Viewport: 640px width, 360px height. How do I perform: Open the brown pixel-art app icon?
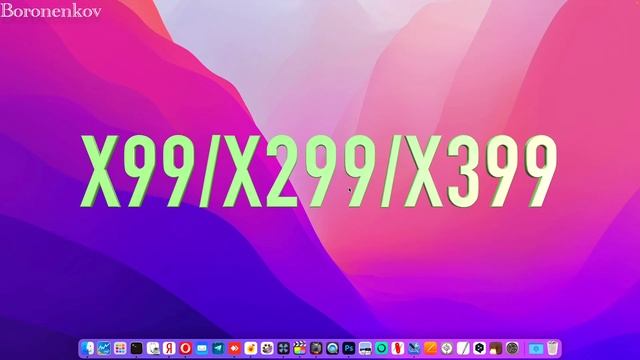pos(496,348)
